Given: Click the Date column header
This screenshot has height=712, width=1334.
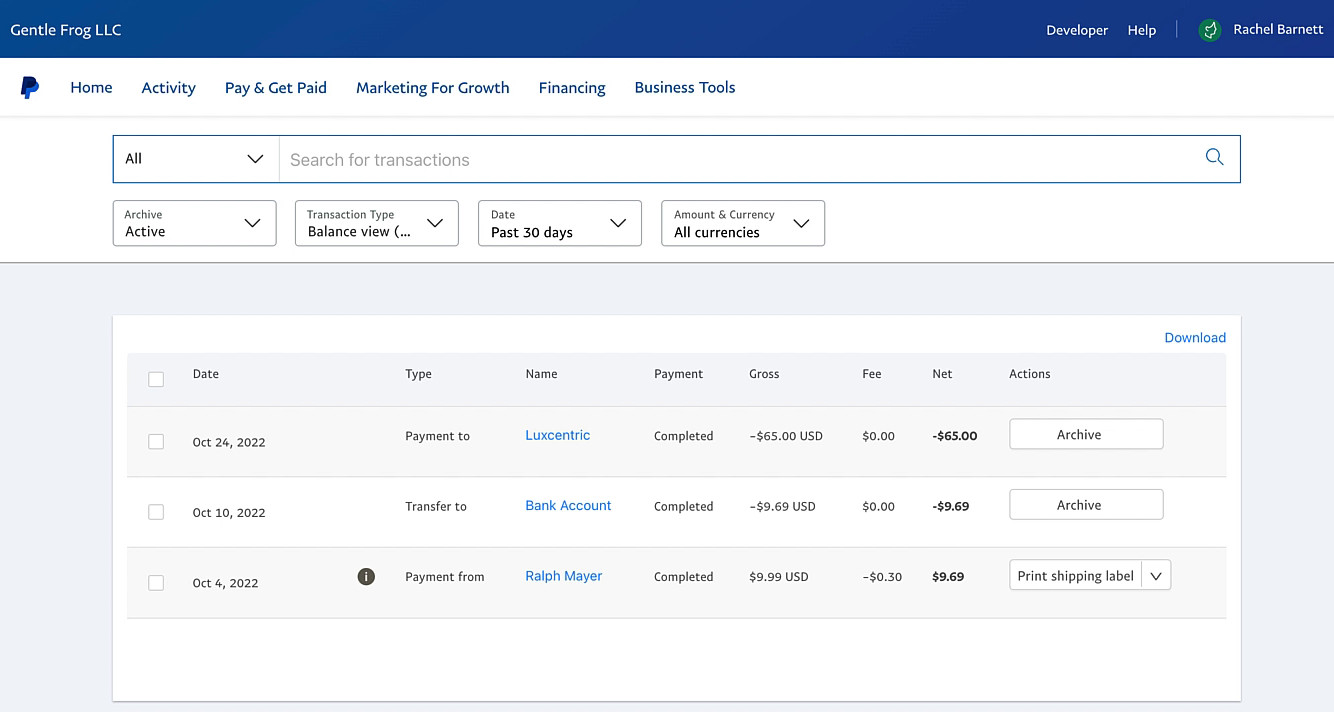Looking at the screenshot, I should coord(205,374).
